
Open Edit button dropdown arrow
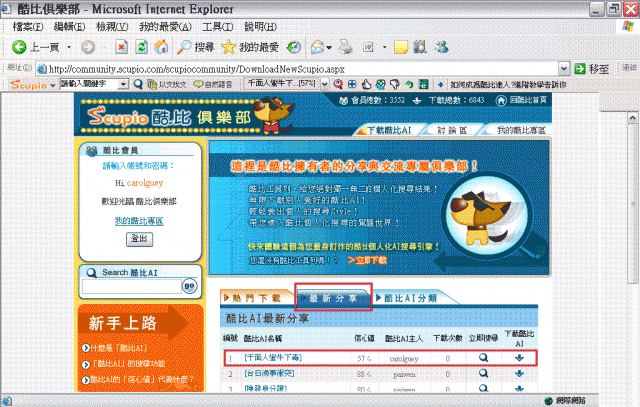point(384,47)
